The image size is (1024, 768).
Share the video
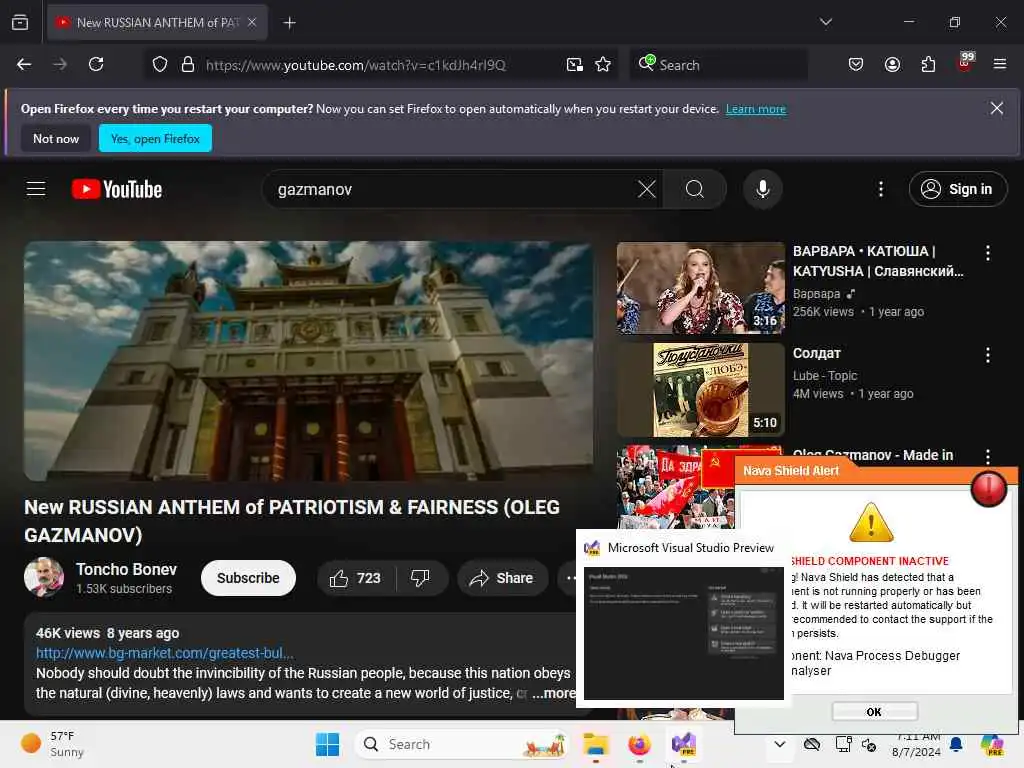coord(502,578)
